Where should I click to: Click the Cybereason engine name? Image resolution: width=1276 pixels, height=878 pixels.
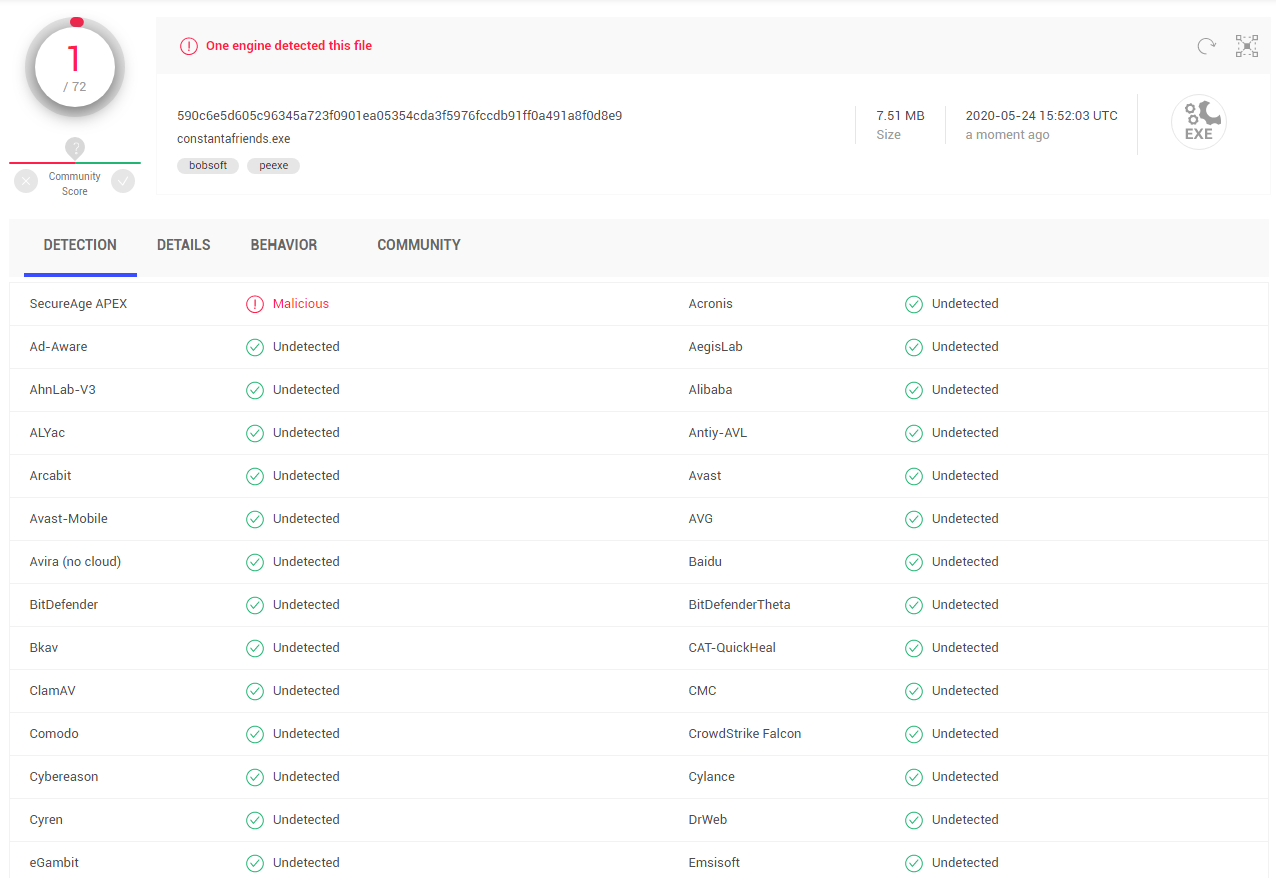point(64,777)
